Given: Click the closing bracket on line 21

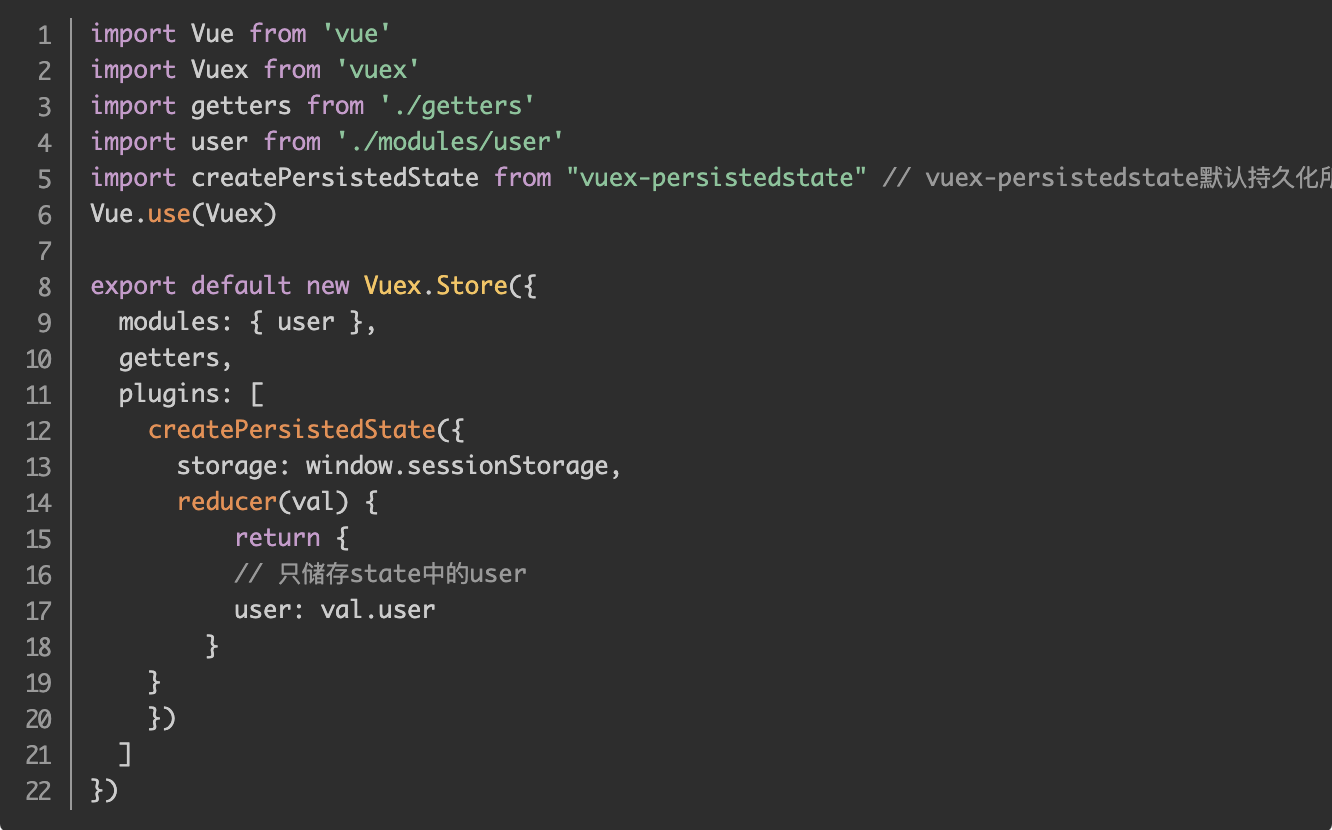Looking at the screenshot, I should (125, 753).
